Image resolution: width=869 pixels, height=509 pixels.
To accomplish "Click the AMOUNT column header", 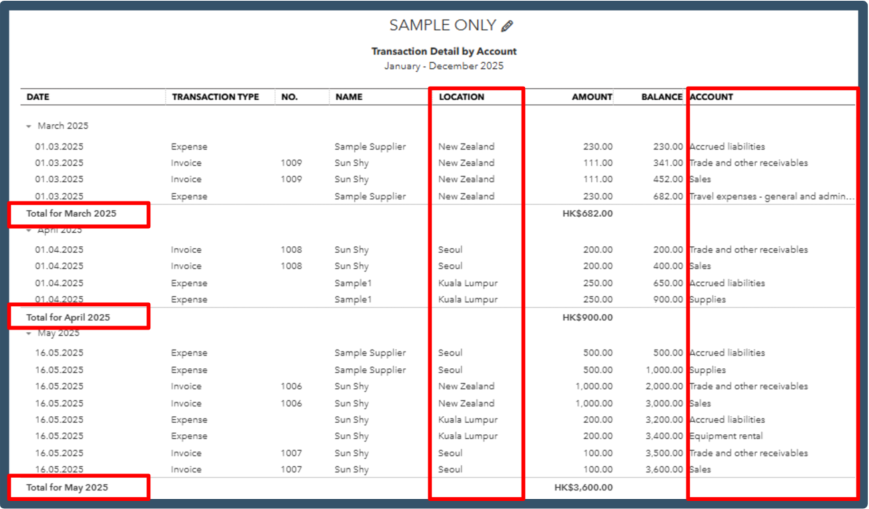I will pyautogui.click(x=592, y=97).
